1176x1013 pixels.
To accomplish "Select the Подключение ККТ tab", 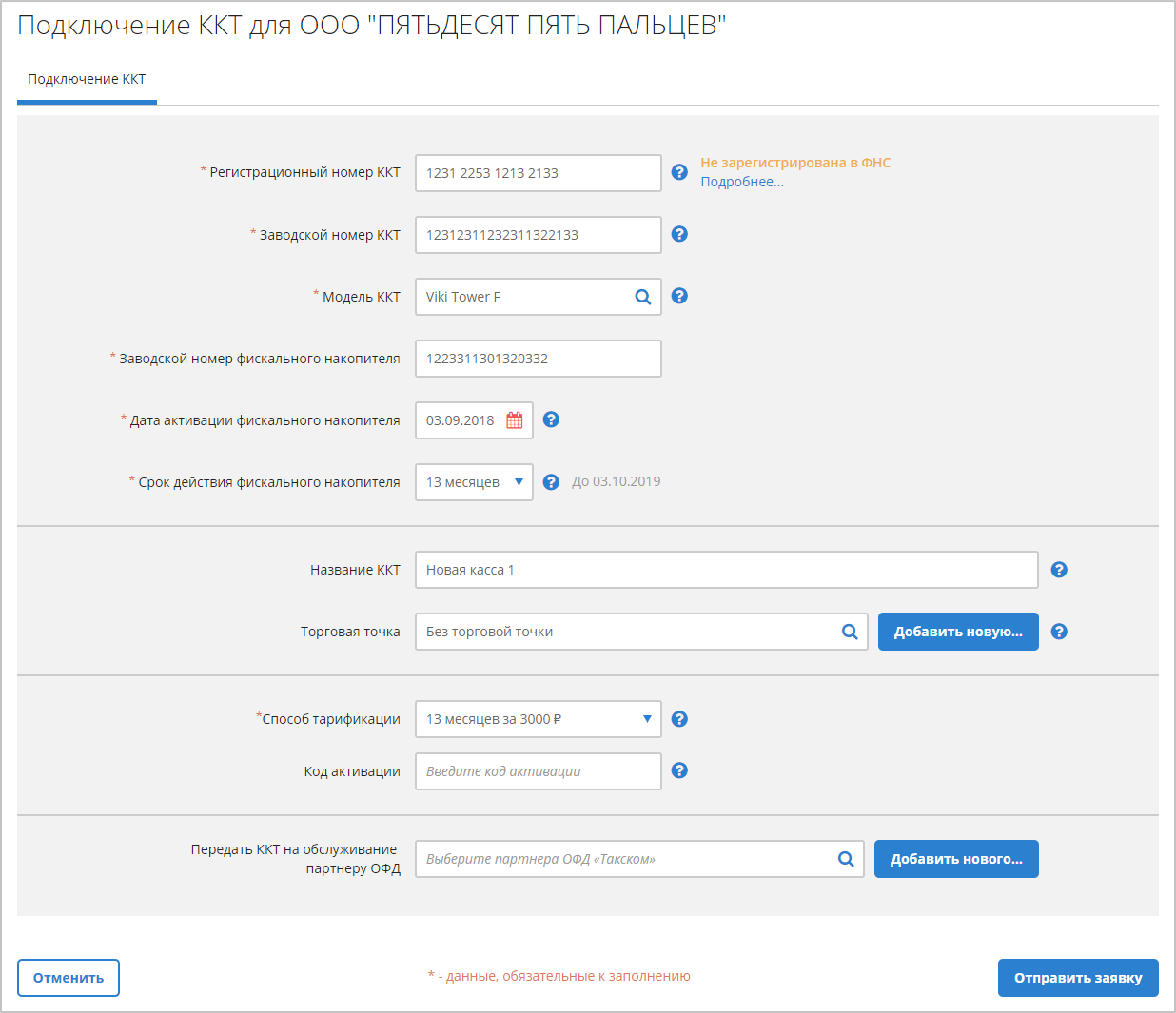I will click(x=87, y=80).
